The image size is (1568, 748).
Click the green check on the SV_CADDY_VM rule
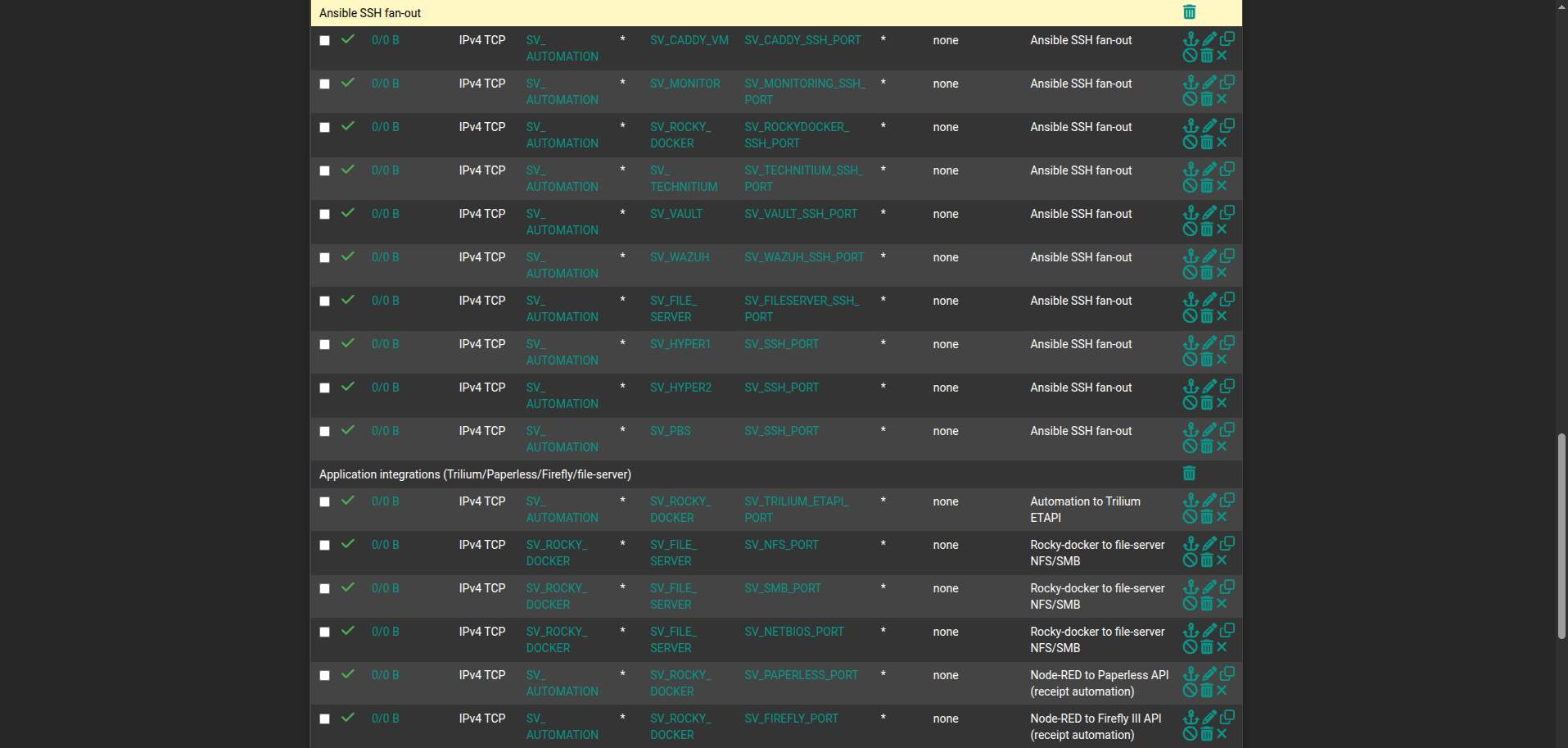[348, 39]
